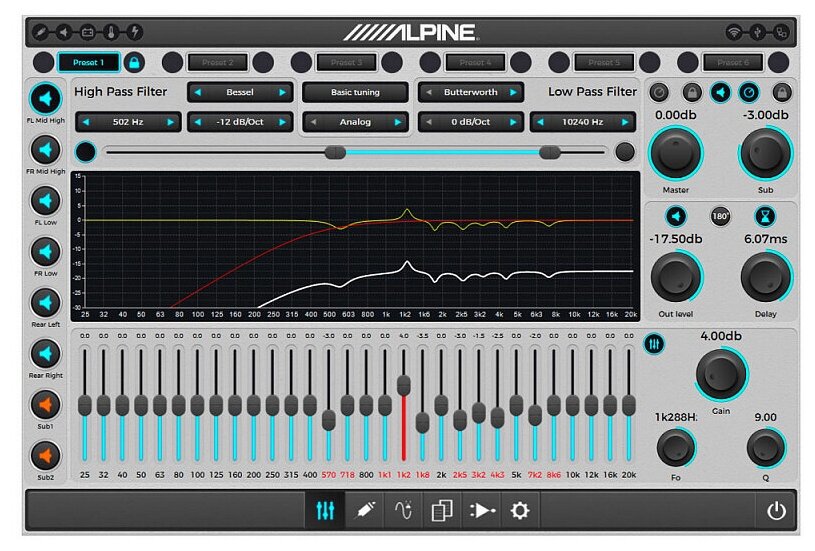Image resolution: width=815 pixels, height=551 pixels.
Task: Toggle the lock next to Preset 1
Action: click(134, 62)
